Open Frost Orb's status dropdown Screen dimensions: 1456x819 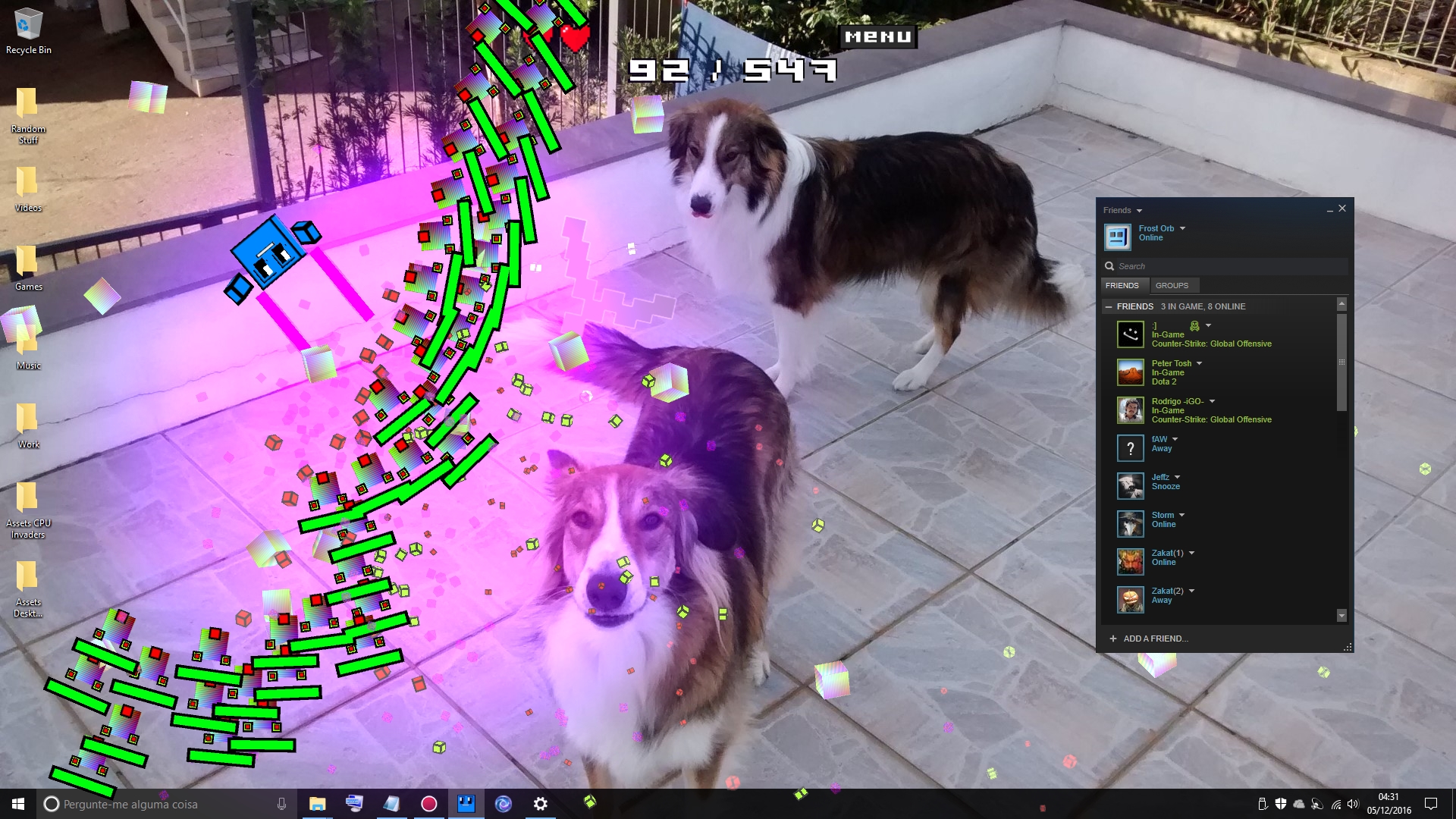coord(1181,227)
